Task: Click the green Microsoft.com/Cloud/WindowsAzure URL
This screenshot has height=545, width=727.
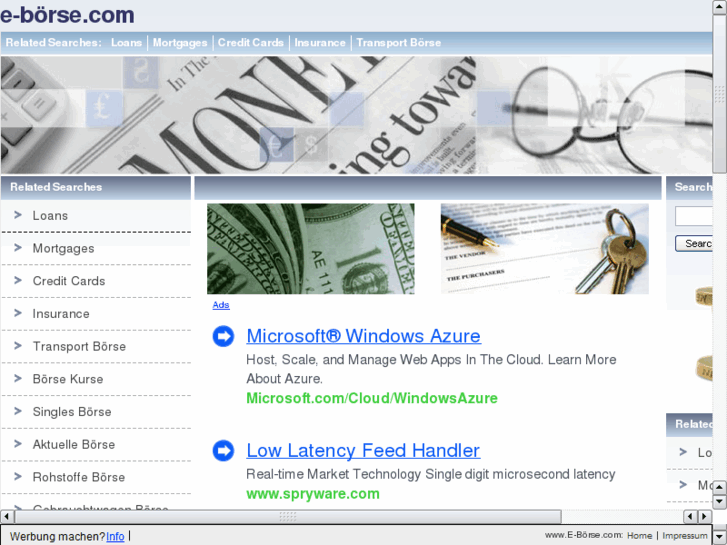Action: point(372,398)
